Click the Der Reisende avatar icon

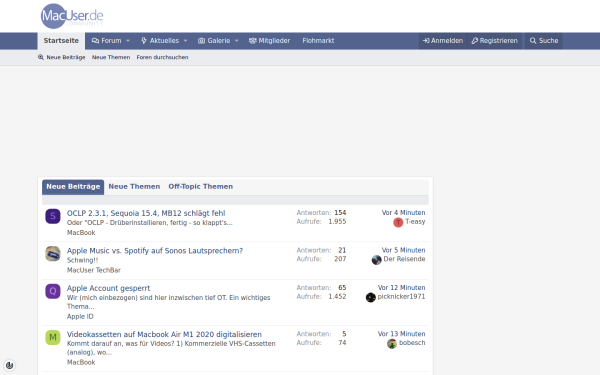(x=377, y=260)
